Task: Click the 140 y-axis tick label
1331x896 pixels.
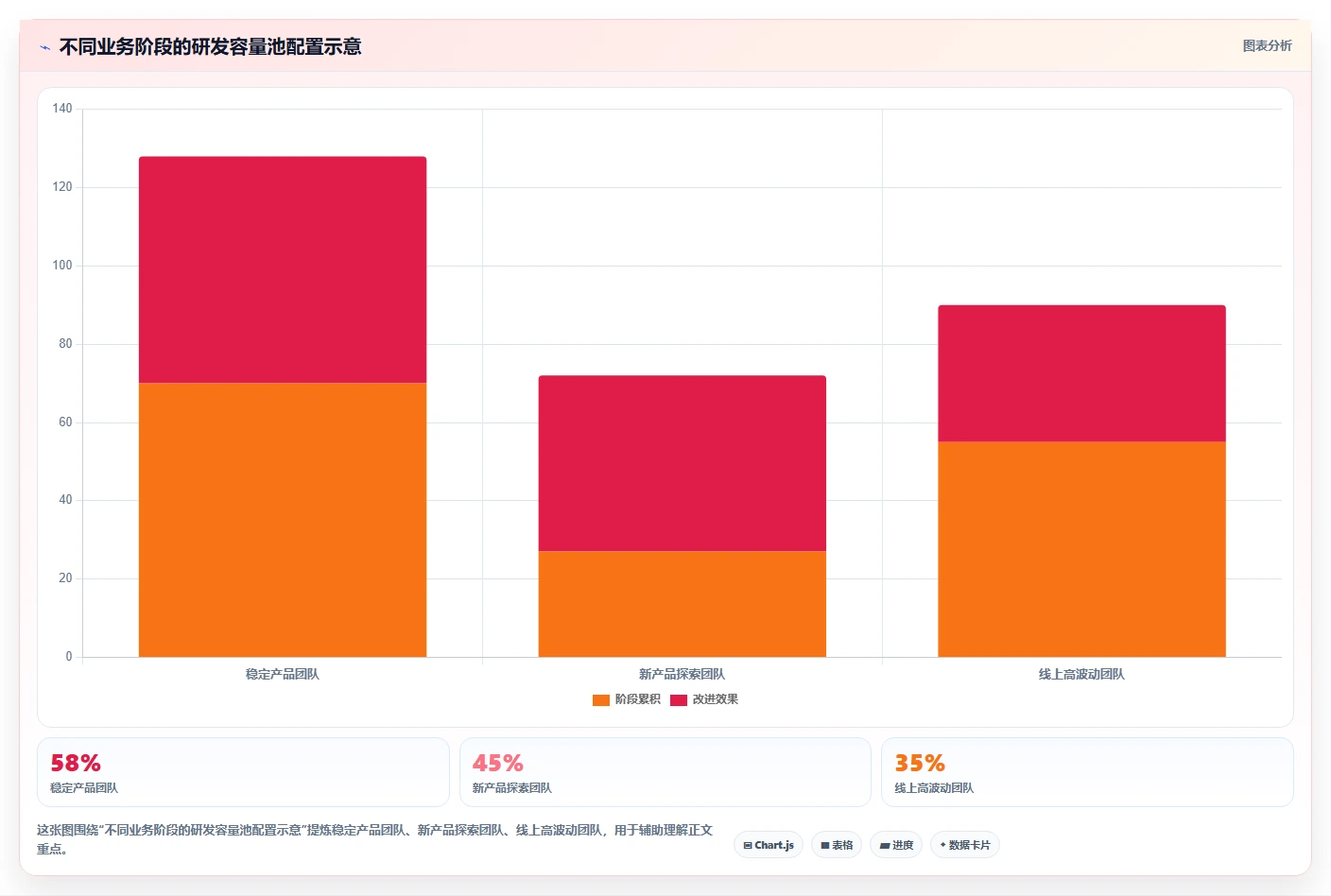Action: pos(62,109)
